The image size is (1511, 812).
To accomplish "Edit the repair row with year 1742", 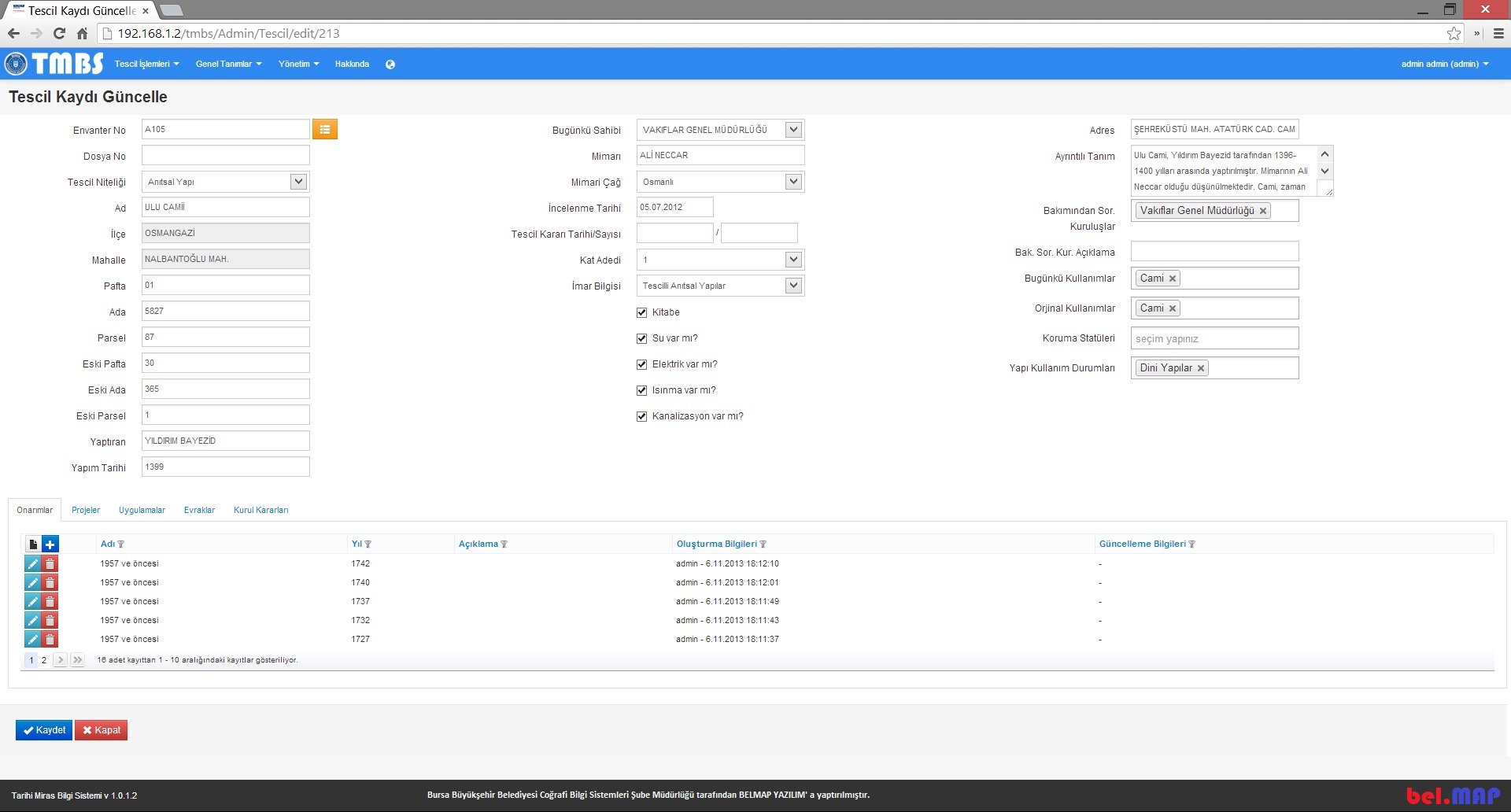I will pos(32,563).
